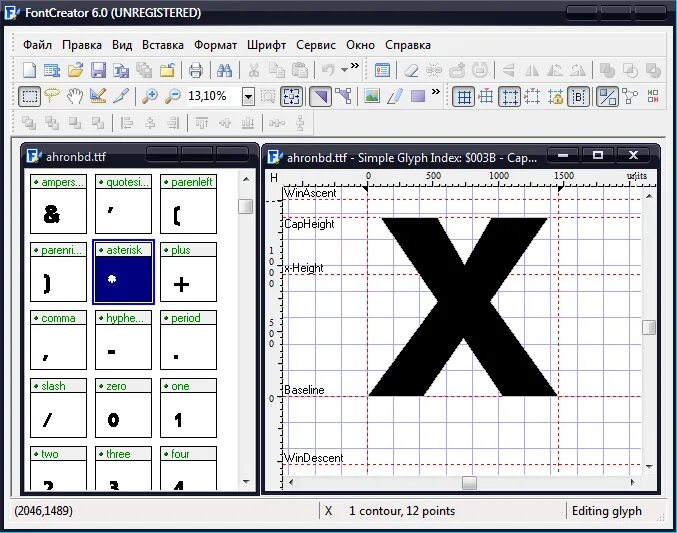The width and height of the screenshot is (677, 533).
Task: Select the parenleft glyph cell
Action: (188, 204)
